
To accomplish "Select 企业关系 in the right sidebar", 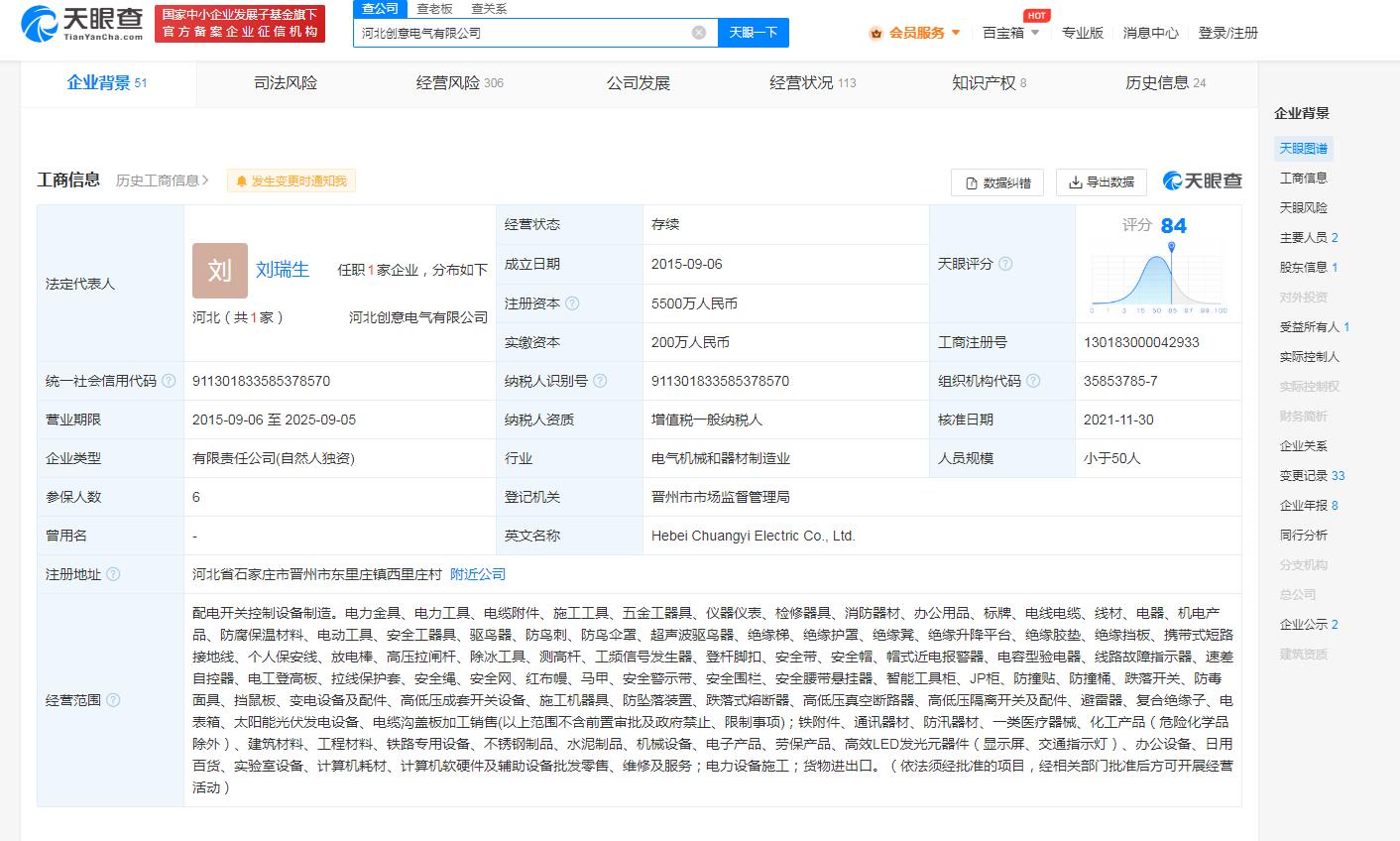I will 1303,446.
